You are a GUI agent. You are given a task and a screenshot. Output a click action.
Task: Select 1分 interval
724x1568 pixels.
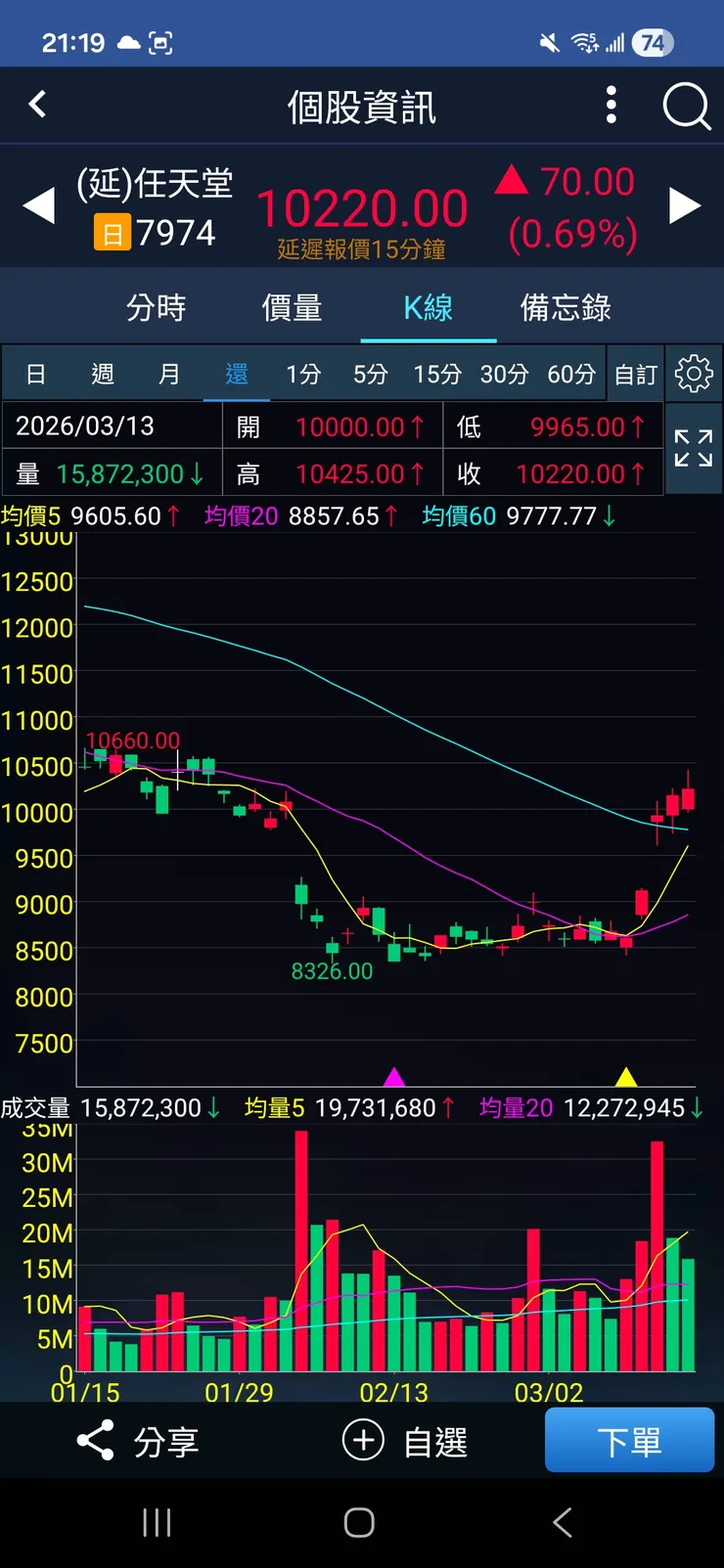[303, 374]
